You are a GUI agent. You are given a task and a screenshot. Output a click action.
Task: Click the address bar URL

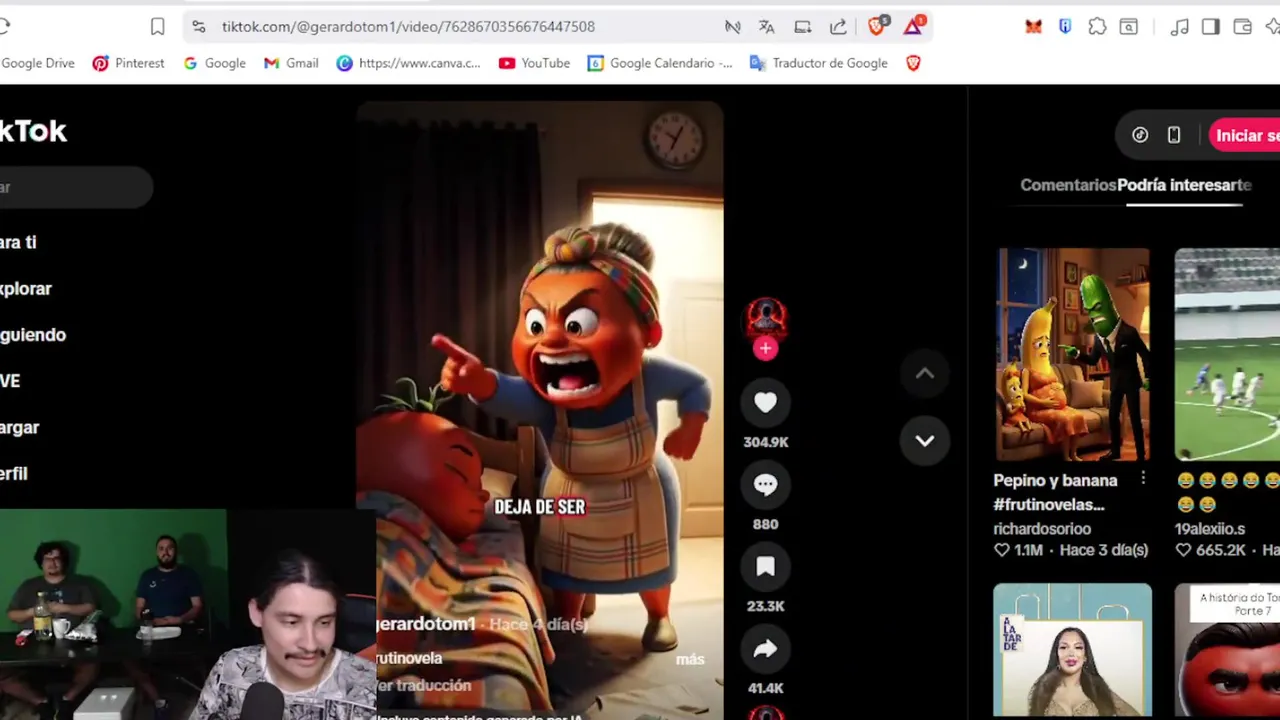408,27
